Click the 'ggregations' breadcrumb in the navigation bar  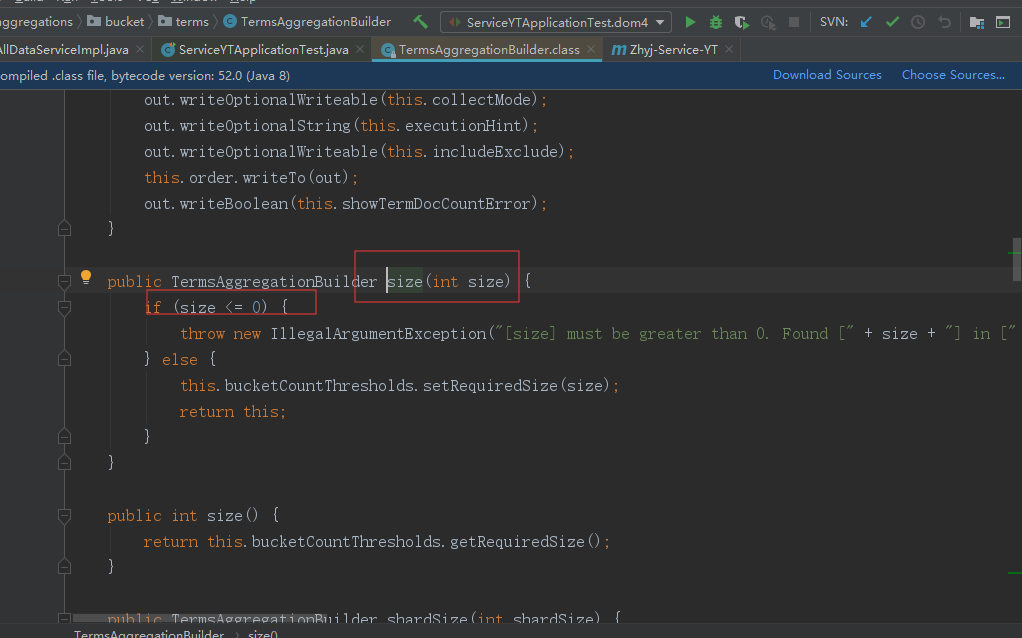pyautogui.click(x=36, y=22)
